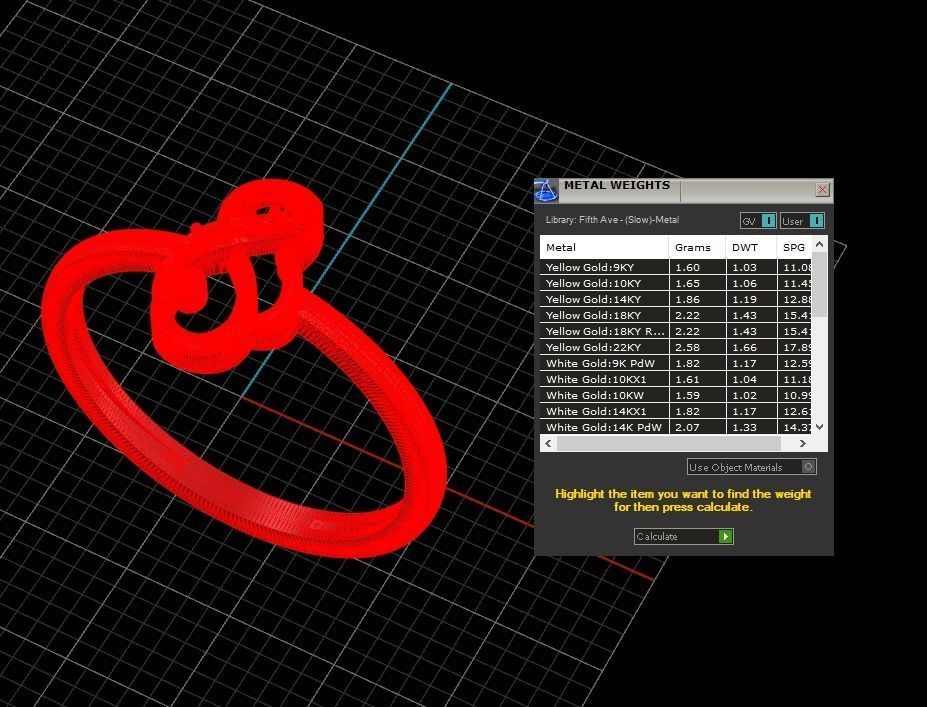Image resolution: width=927 pixels, height=707 pixels.
Task: Select the Yellow Gold:10KY row
Action: 676,283
